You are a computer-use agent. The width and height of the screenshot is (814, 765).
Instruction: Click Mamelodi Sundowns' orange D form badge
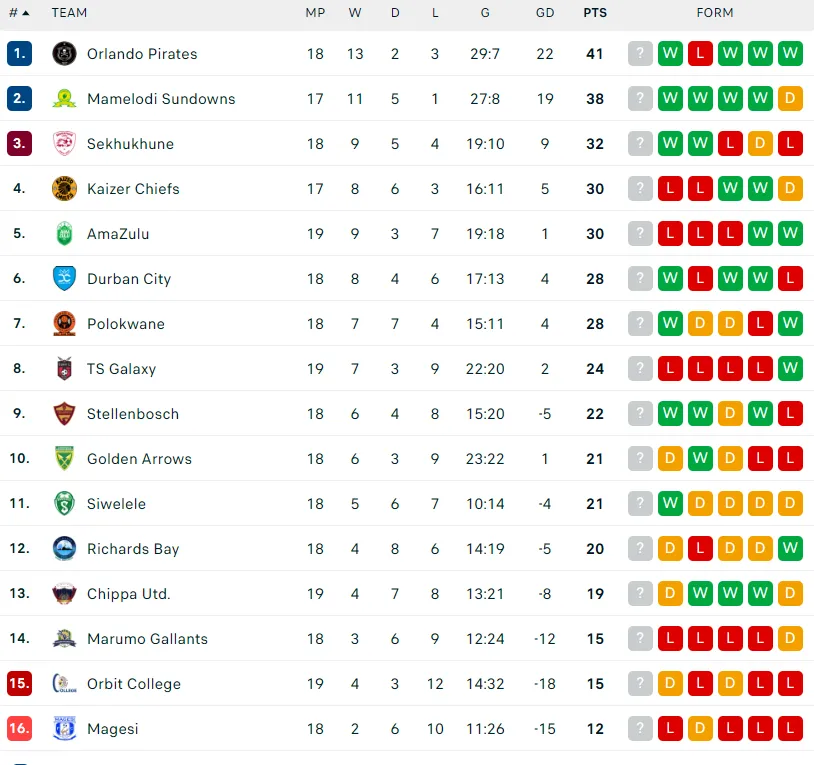790,99
